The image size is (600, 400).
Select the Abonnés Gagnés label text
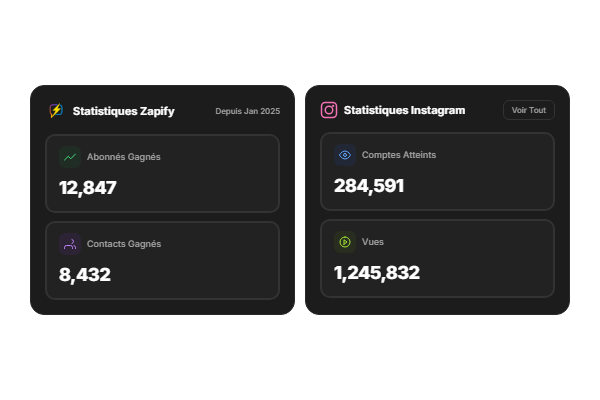[124, 157]
